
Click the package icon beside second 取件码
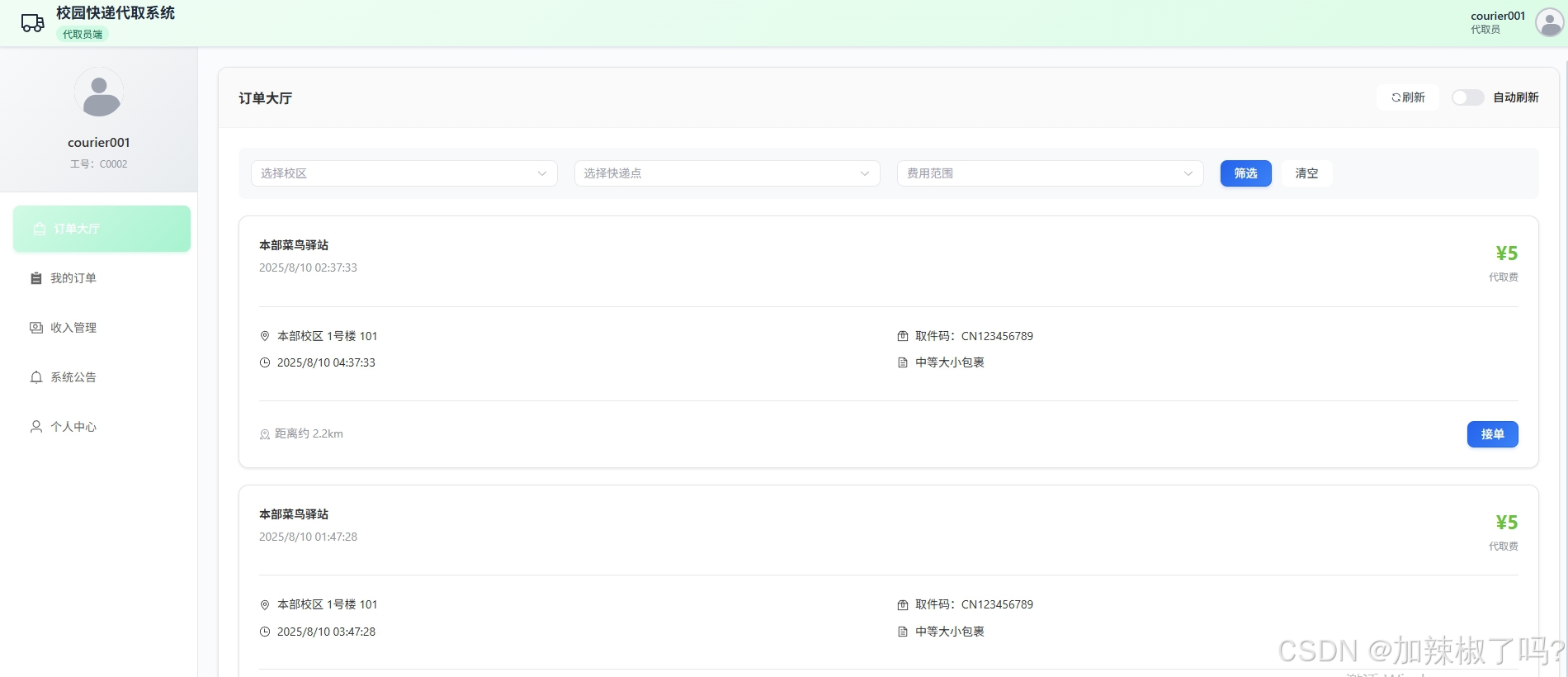[903, 605]
